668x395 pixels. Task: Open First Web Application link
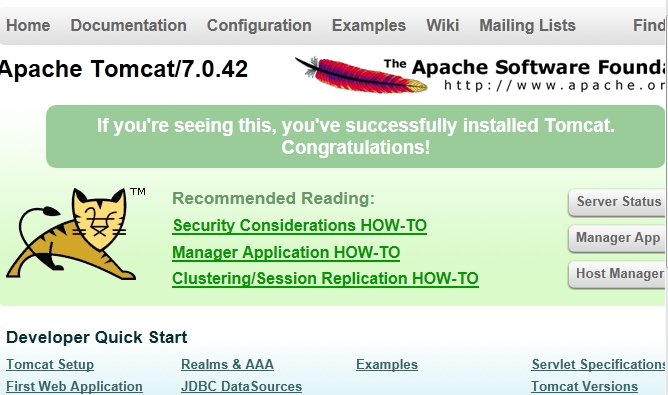coord(74,386)
